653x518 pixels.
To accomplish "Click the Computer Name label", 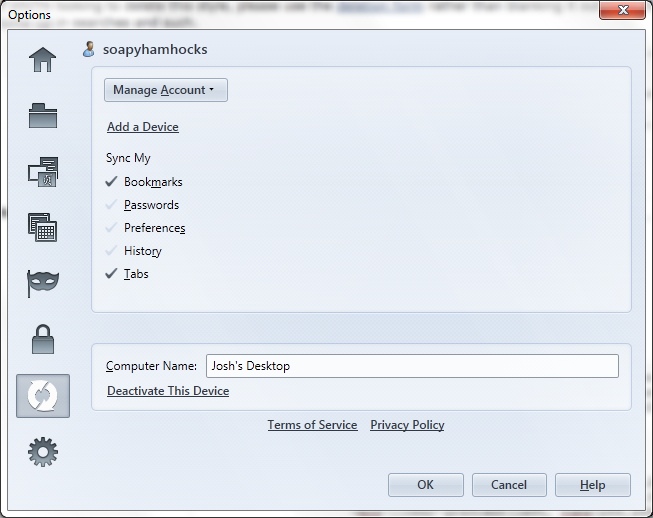I will [x=151, y=366].
